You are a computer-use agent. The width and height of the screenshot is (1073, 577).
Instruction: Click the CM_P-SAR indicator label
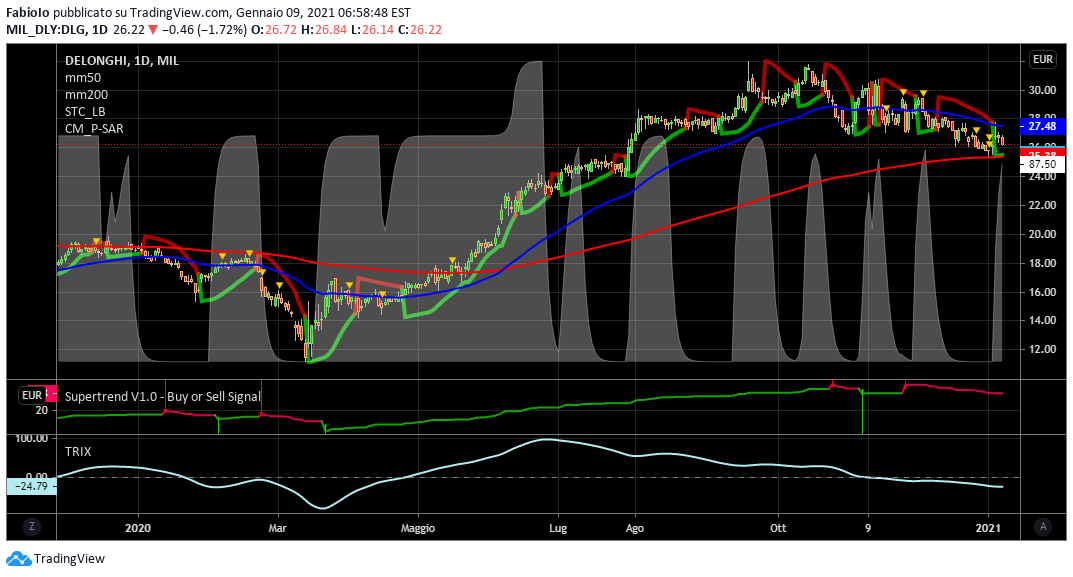coord(94,129)
